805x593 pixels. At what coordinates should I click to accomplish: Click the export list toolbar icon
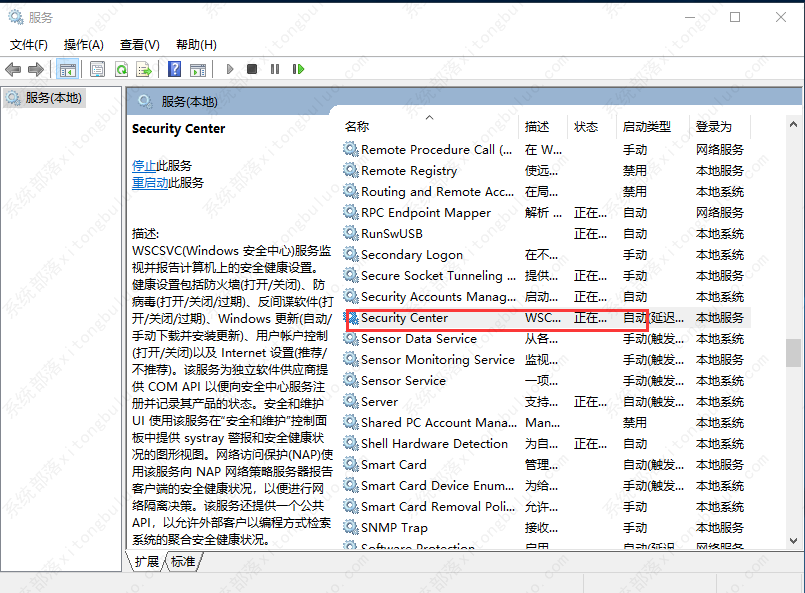coord(146,68)
